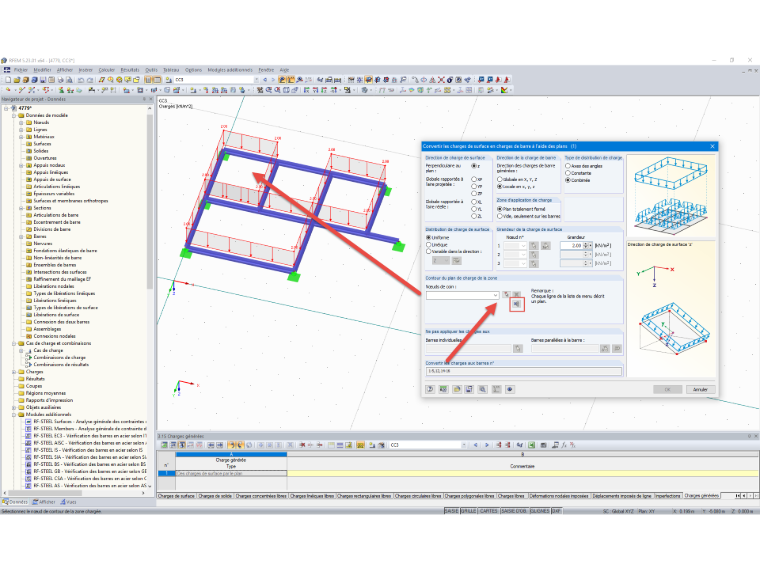
Task: Click pick-corner-nodes icon beside Nœuds de coin field
Action: 507,295
